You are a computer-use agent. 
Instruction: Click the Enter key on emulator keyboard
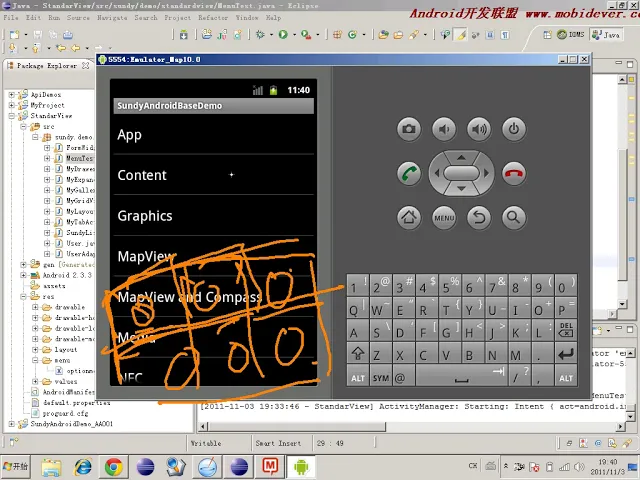[566, 353]
